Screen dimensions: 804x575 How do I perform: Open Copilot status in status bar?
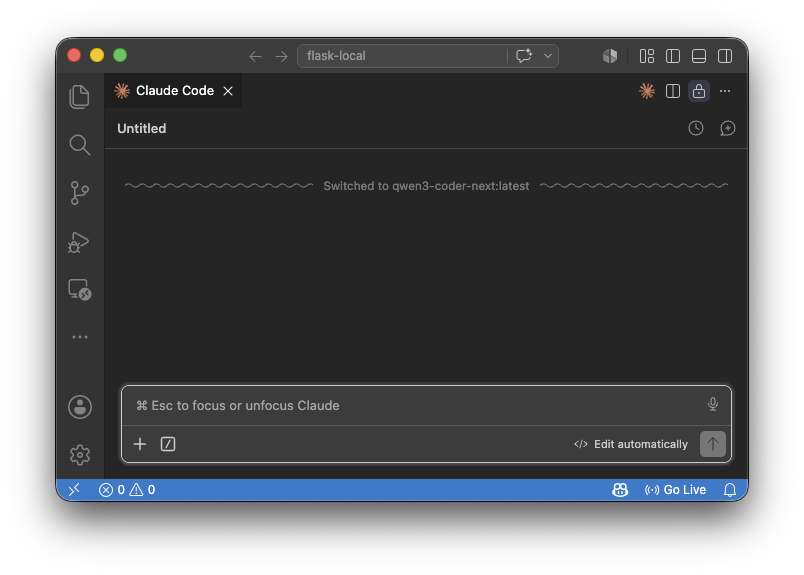point(620,490)
